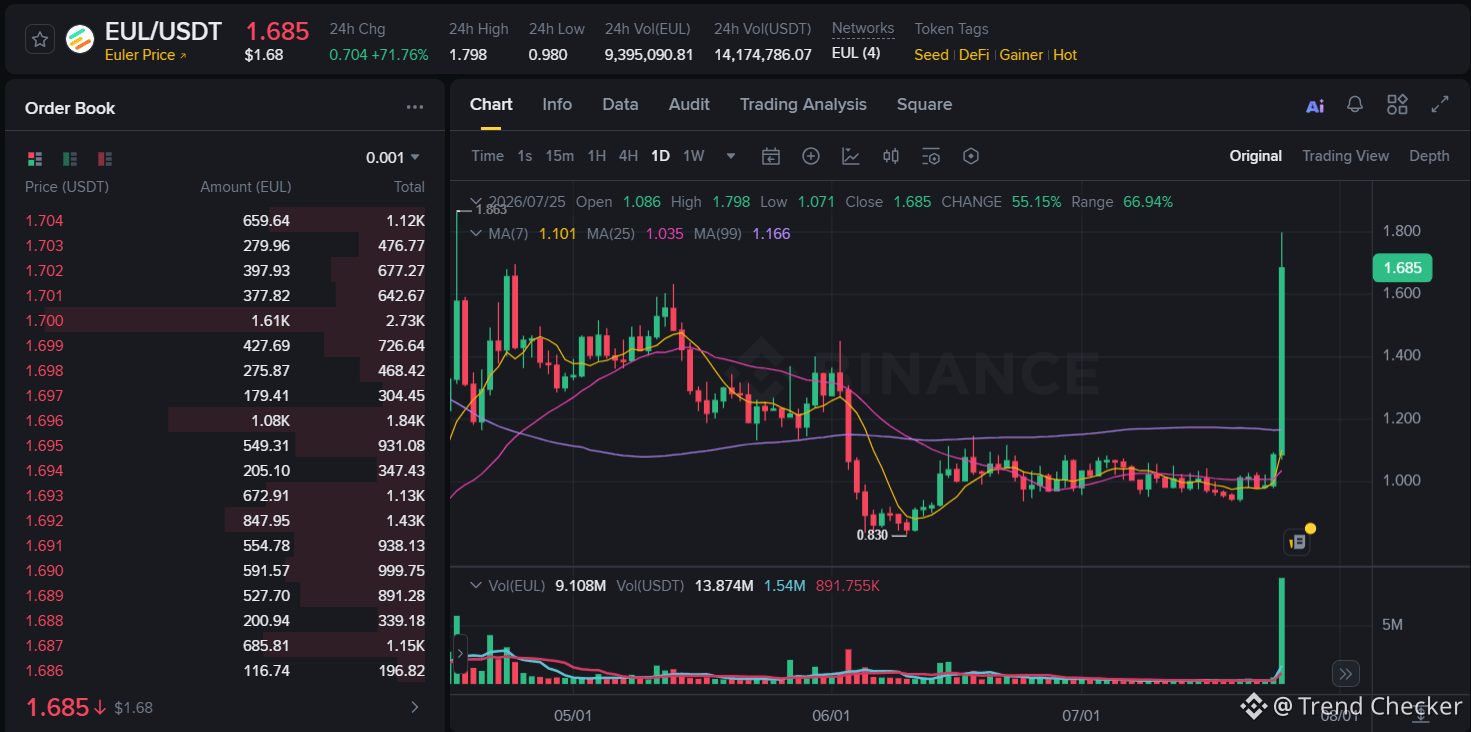The image size is (1471, 732).
Task: Click the MA(7) value 1.101
Action: [x=557, y=233]
